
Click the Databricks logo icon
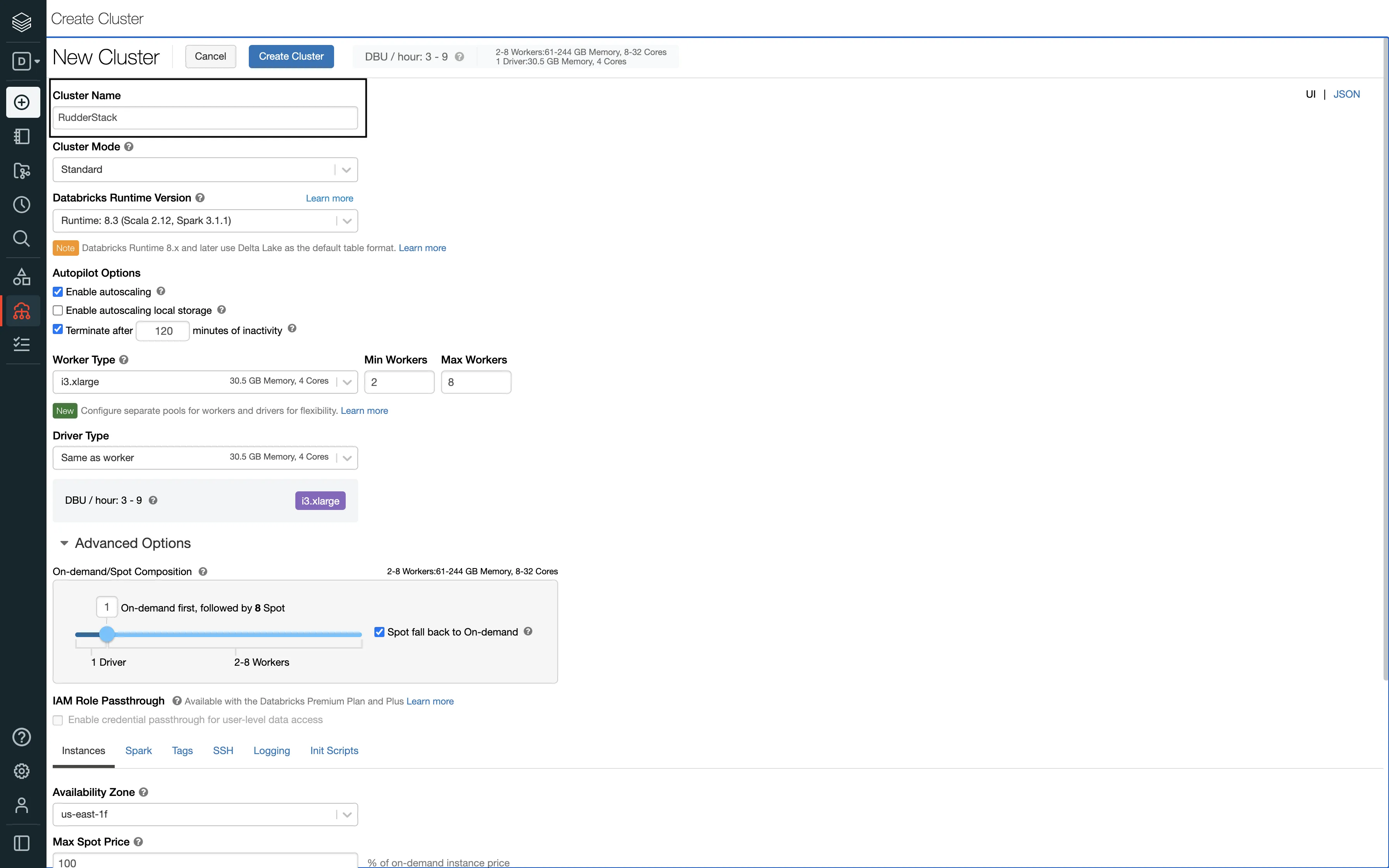[x=22, y=22]
